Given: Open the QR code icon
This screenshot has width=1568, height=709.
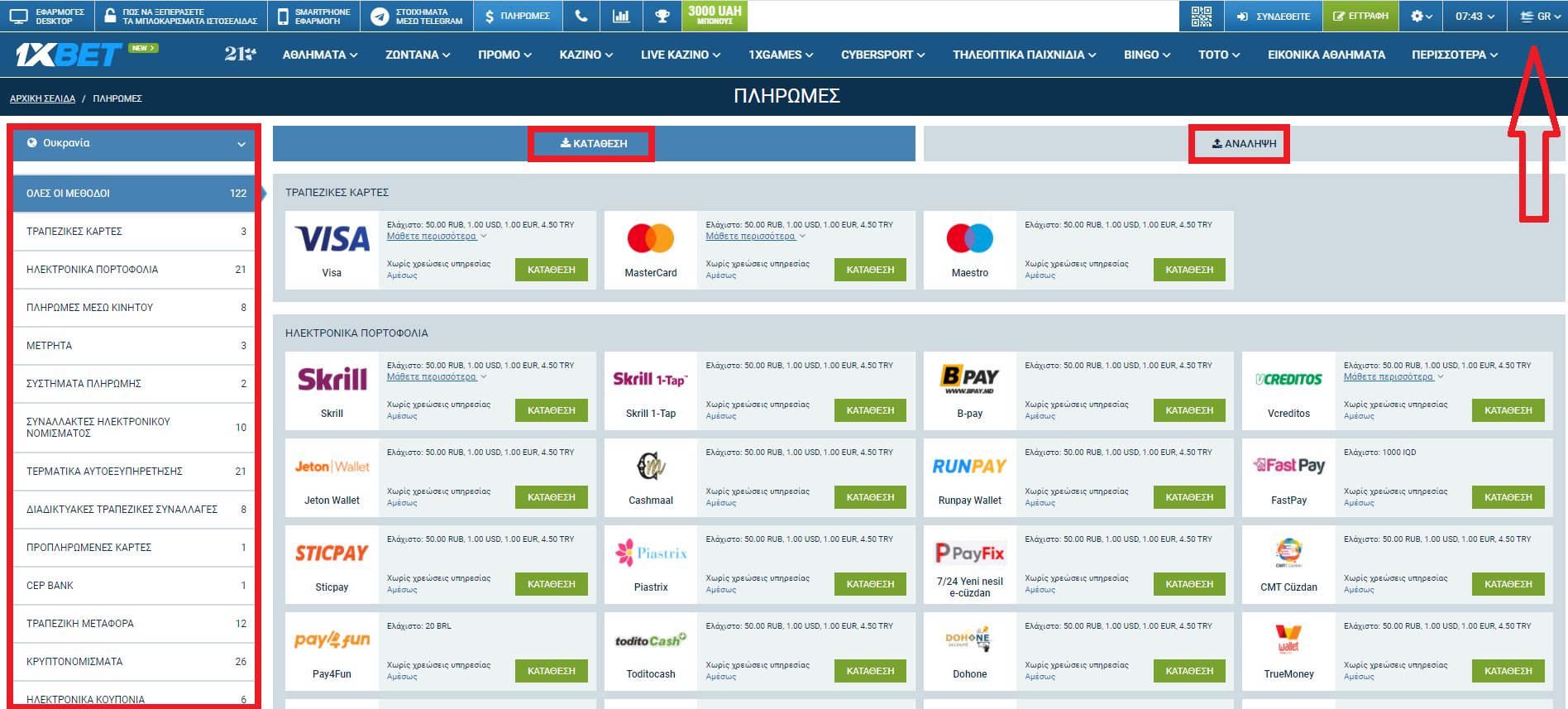Looking at the screenshot, I should (x=1201, y=16).
